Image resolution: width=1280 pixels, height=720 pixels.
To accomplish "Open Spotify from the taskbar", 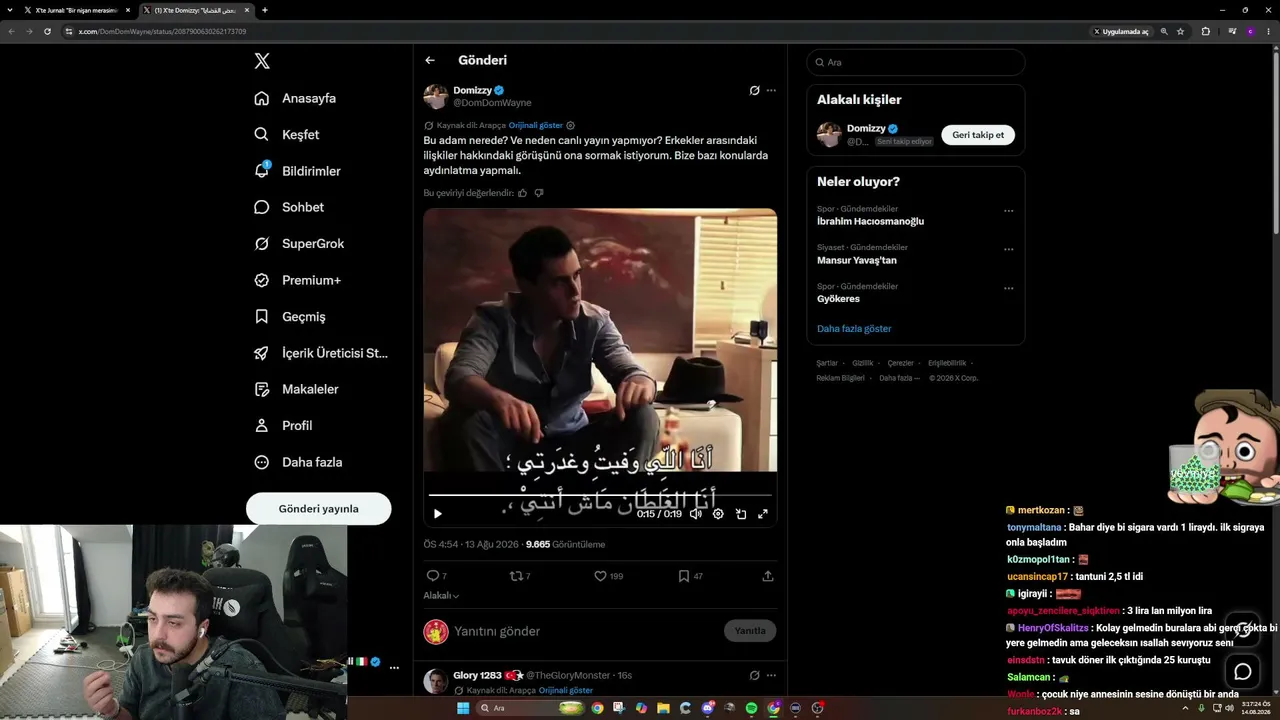I will [751, 708].
